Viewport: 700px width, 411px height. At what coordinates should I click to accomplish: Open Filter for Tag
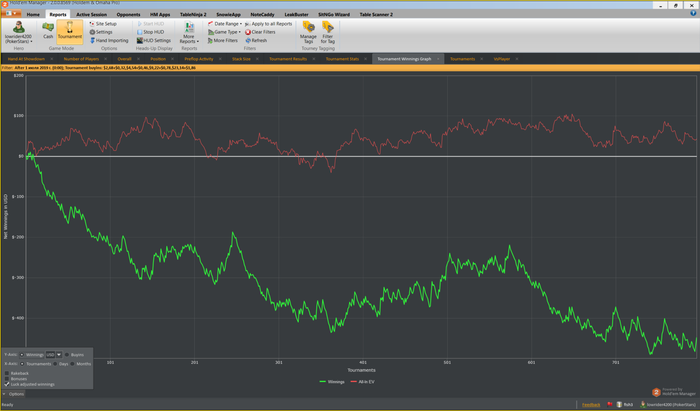tap(328, 32)
